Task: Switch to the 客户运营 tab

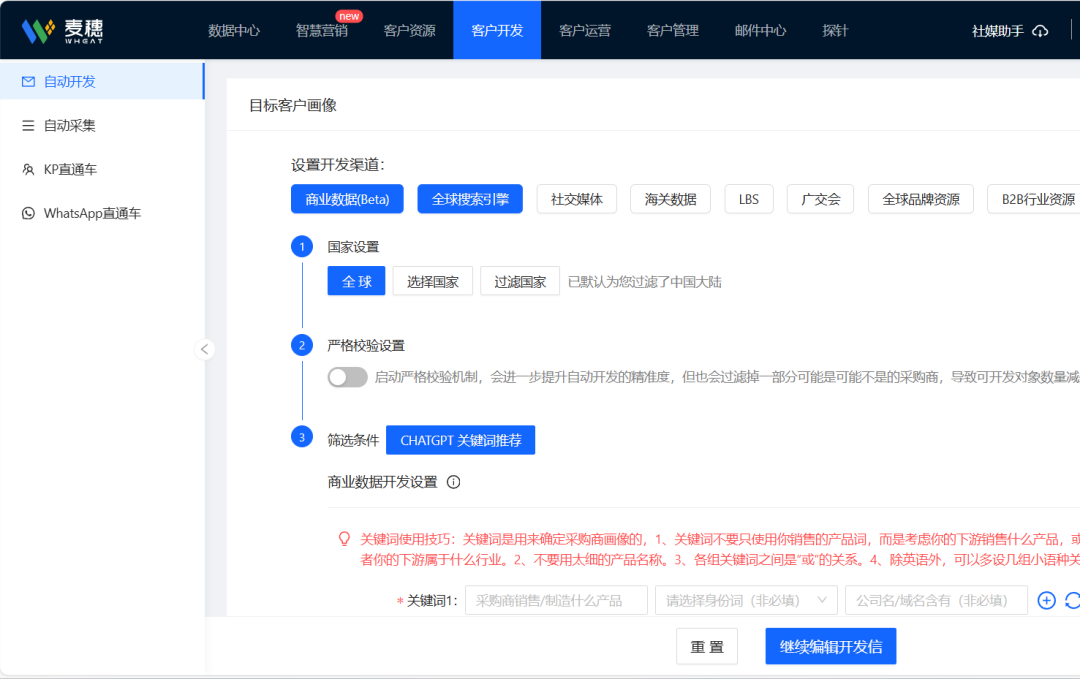Action: 585,30
